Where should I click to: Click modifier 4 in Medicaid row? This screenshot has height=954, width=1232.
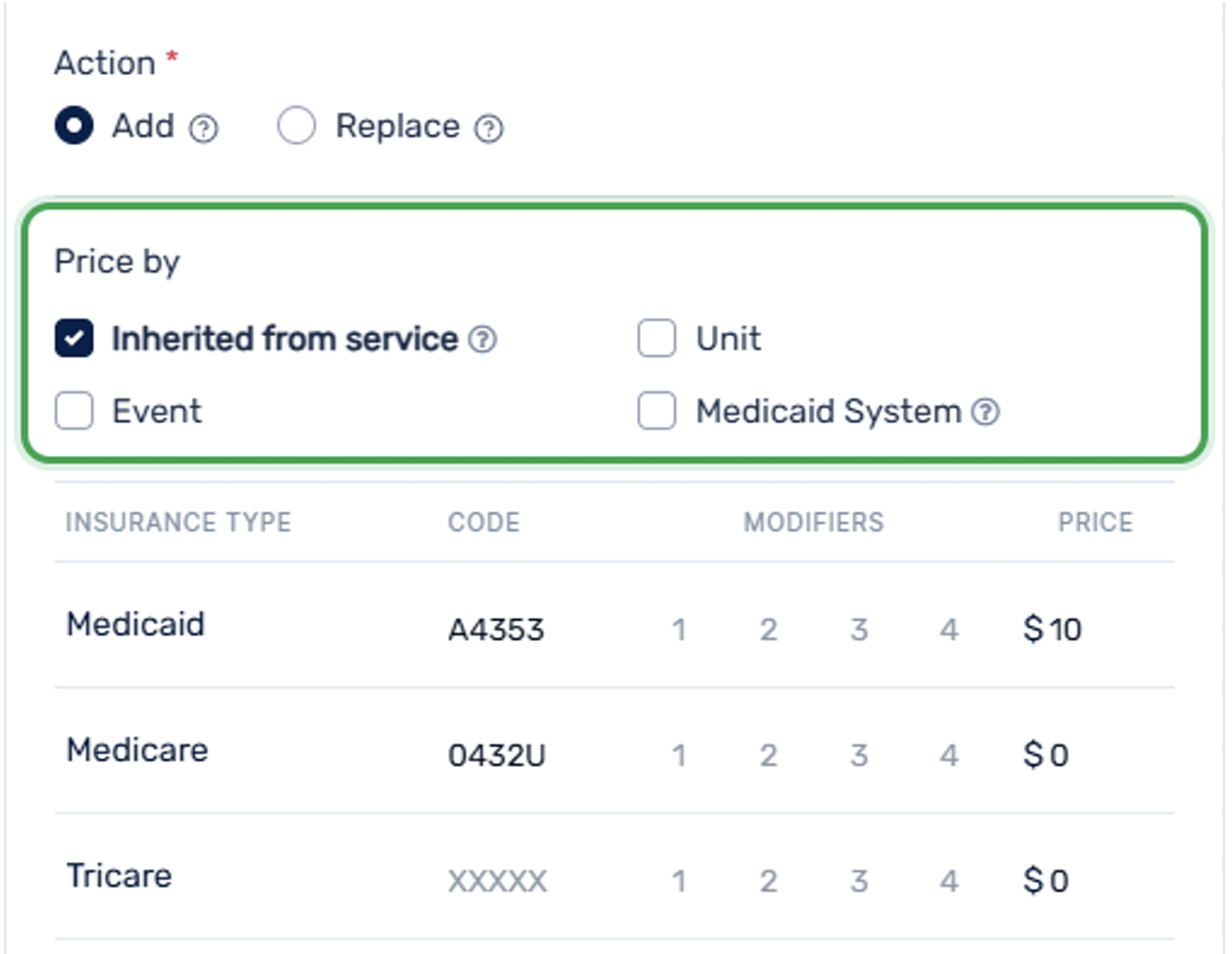click(949, 630)
